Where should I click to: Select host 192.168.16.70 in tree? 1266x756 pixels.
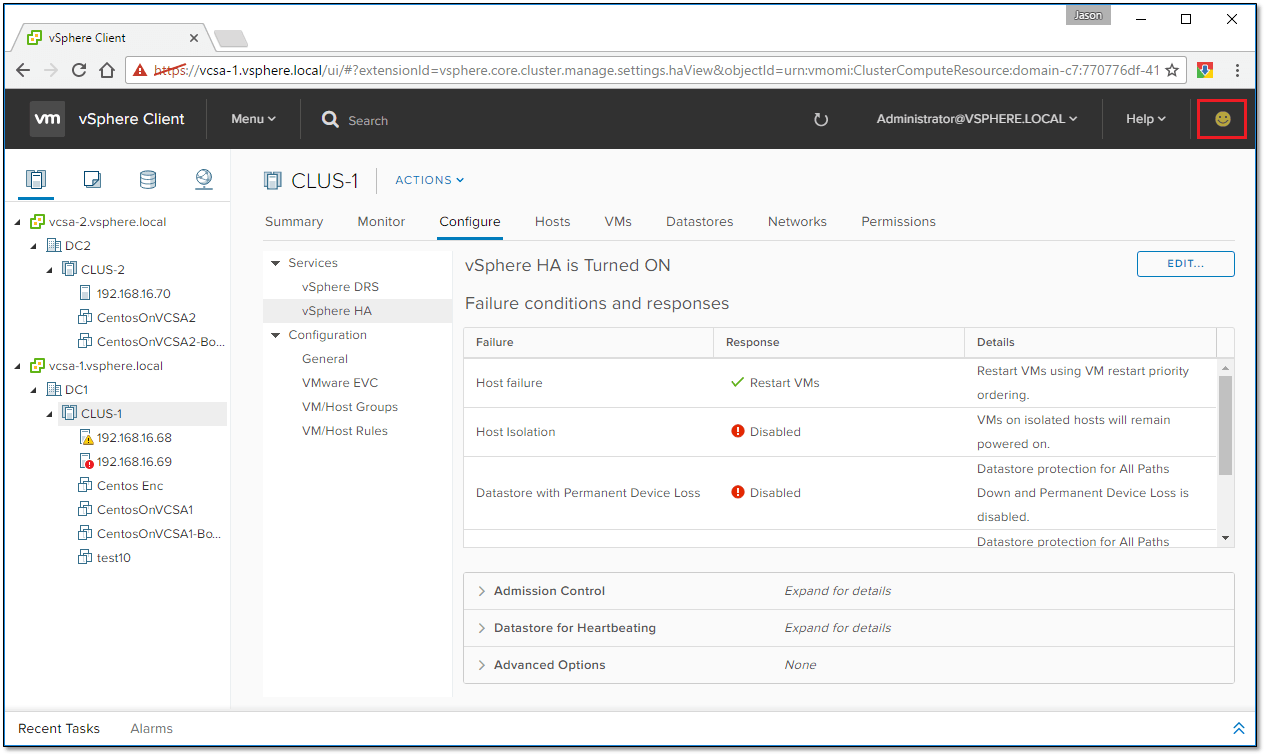(134, 294)
